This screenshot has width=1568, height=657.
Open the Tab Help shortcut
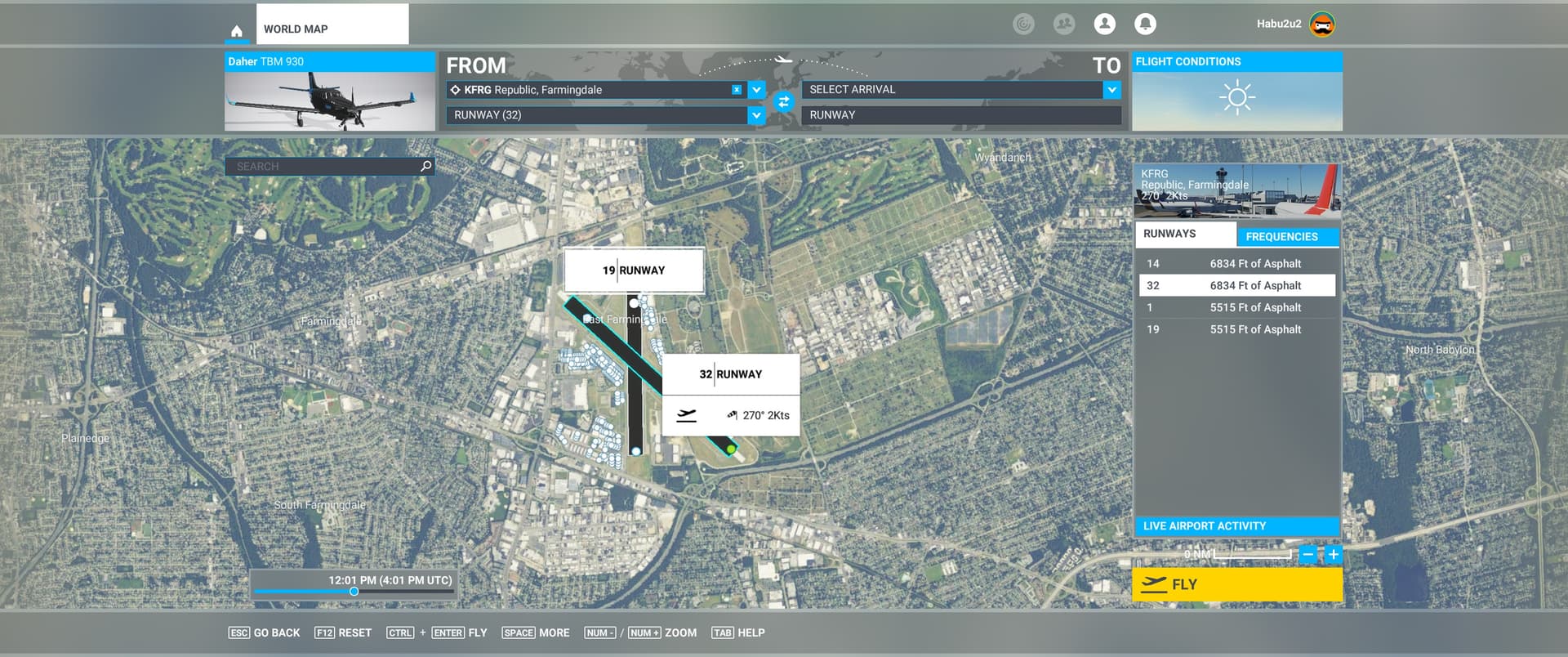coord(738,632)
